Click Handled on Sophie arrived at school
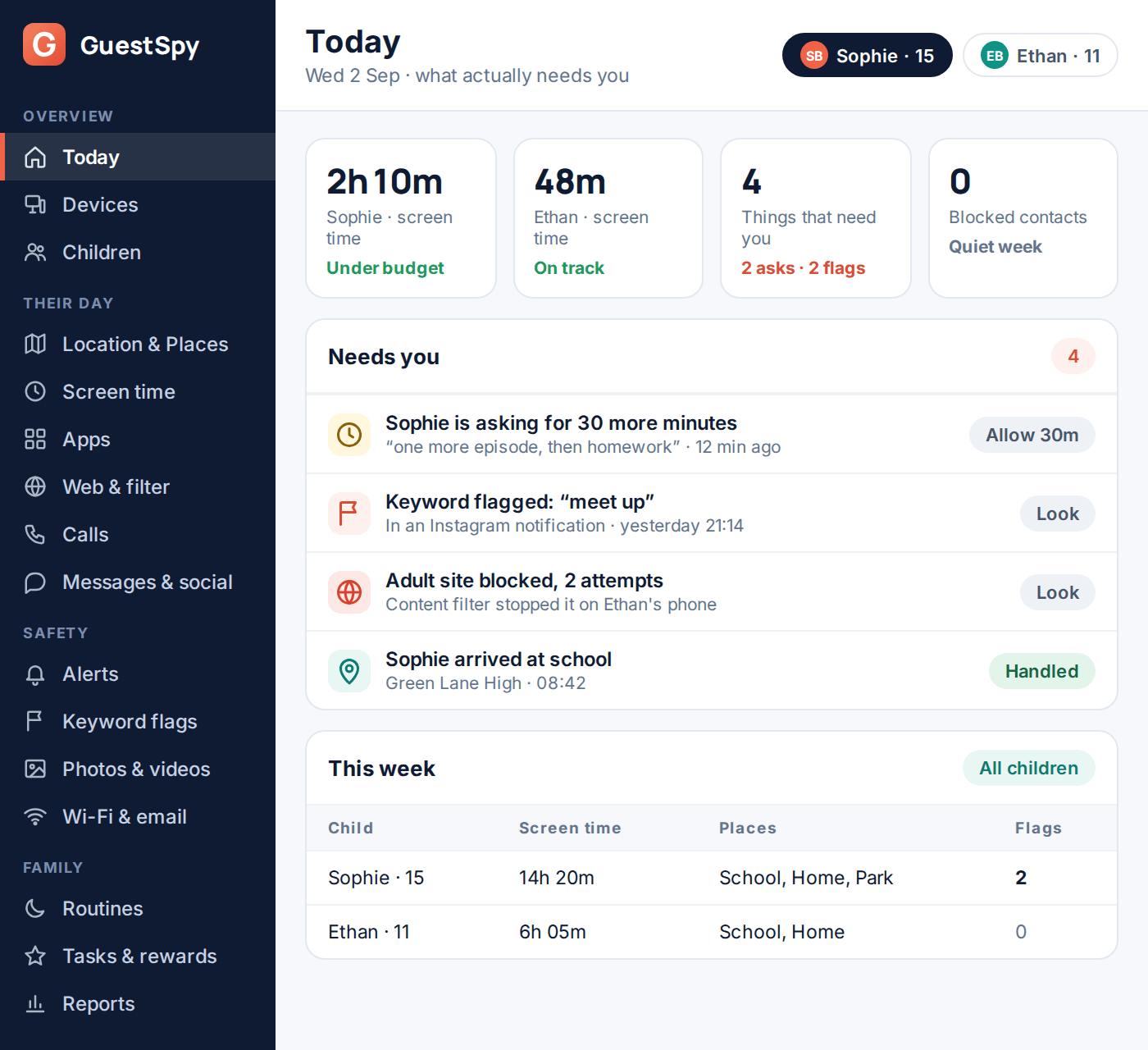 click(x=1041, y=671)
